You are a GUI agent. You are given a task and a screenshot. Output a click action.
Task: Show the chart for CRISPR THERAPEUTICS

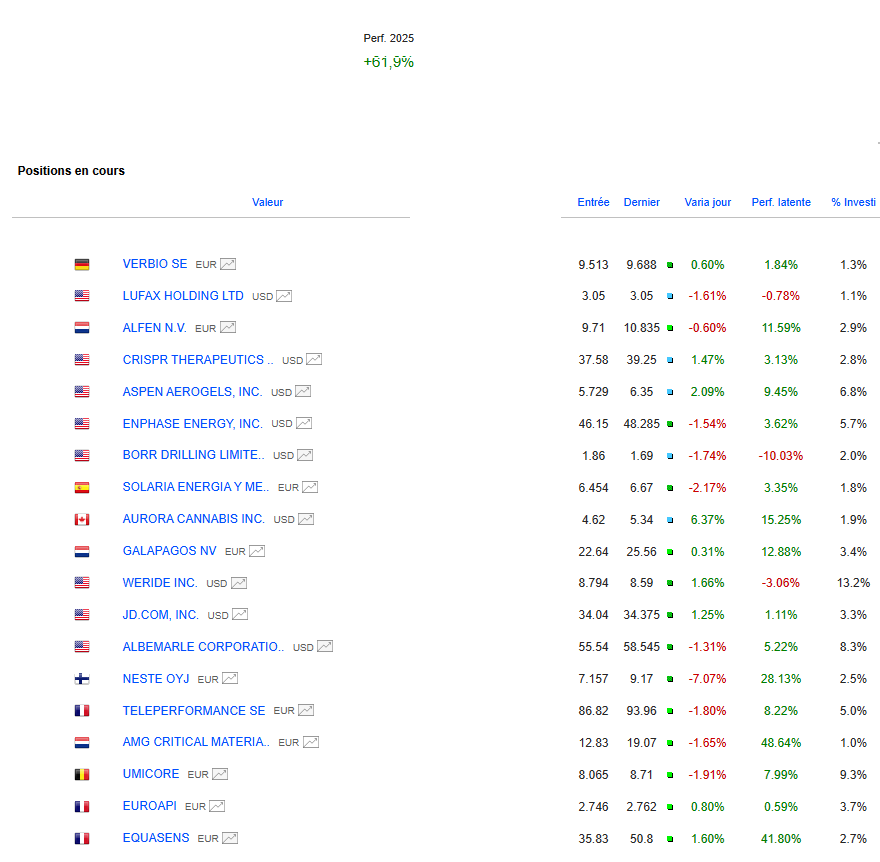tap(314, 359)
